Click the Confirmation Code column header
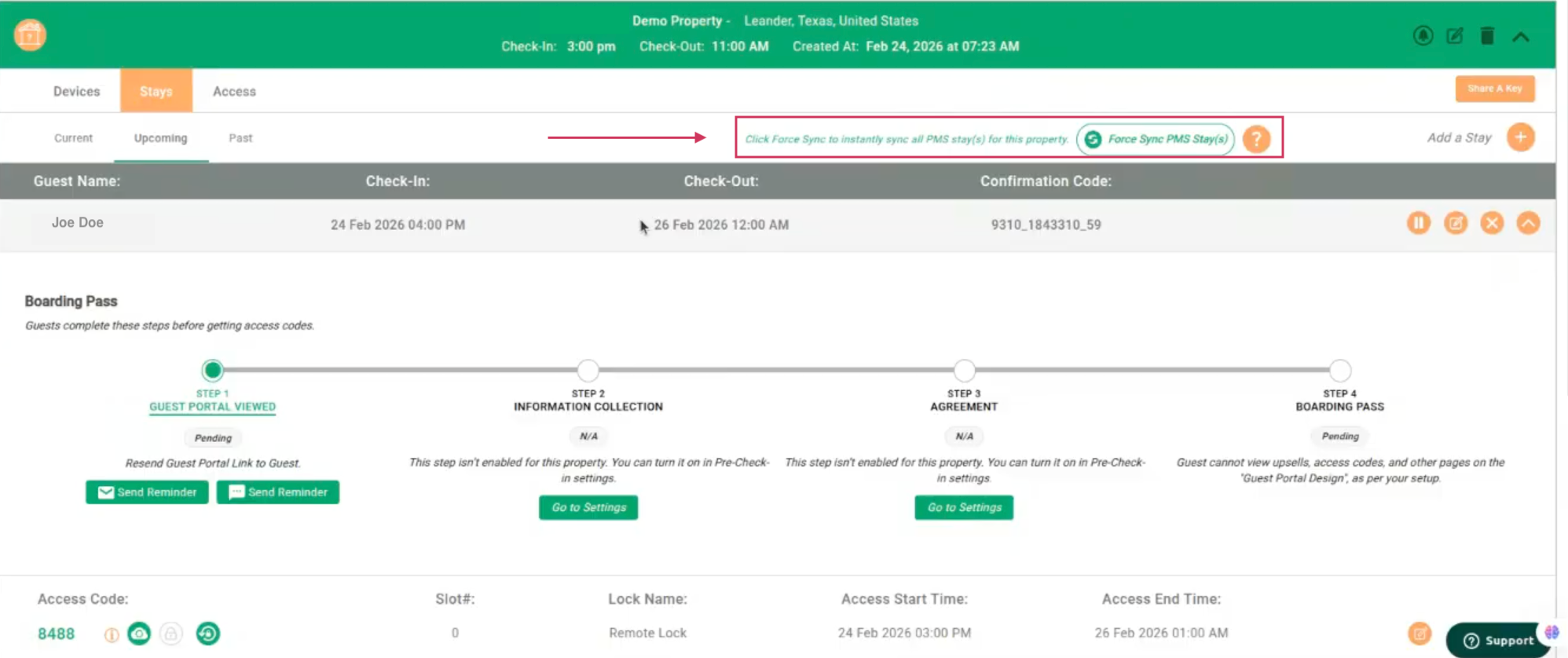Viewport: 1568px width, 658px height. tap(1046, 181)
